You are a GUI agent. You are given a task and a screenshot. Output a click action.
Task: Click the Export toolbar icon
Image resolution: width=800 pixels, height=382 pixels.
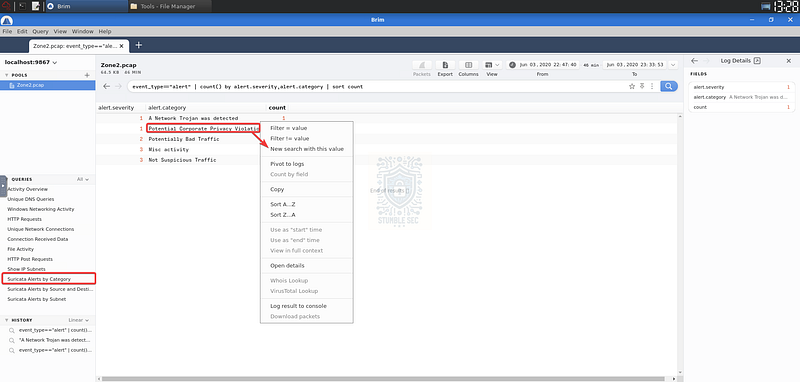(445, 65)
